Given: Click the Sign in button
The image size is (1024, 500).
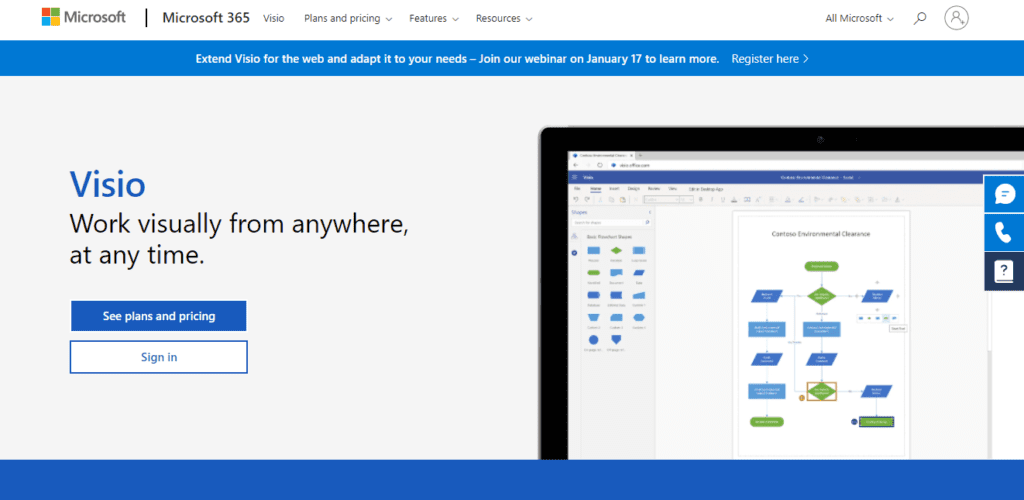Looking at the screenshot, I should tap(159, 357).
